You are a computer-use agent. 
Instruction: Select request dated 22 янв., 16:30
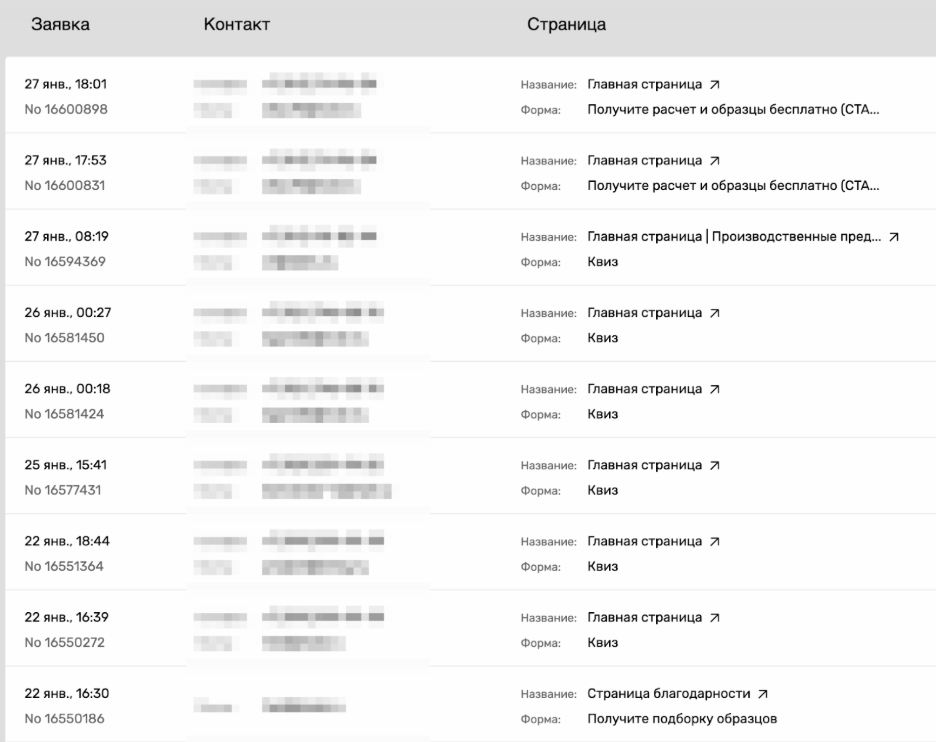[x=66, y=694]
